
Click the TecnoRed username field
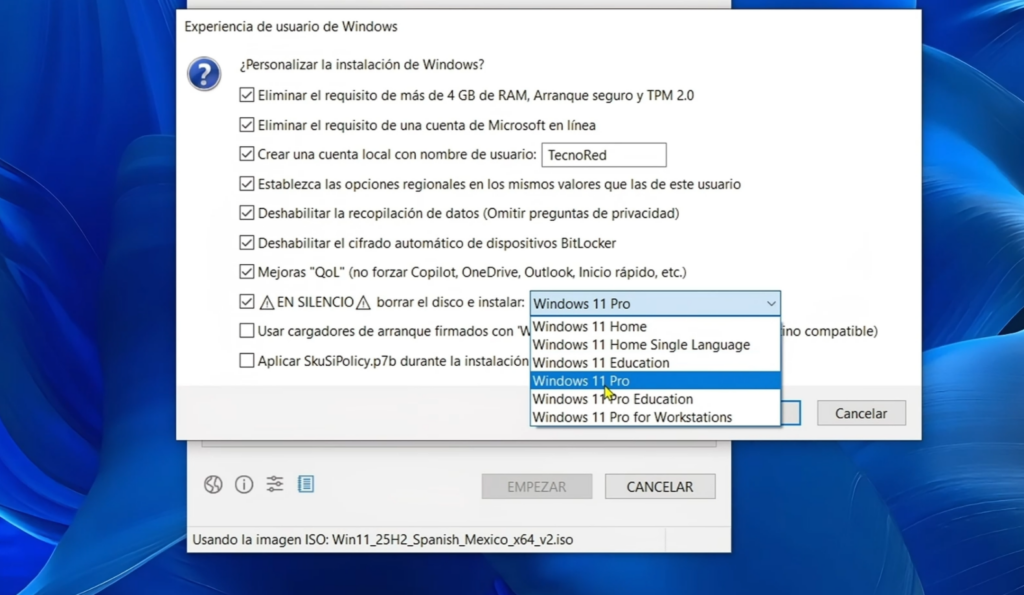click(x=603, y=155)
